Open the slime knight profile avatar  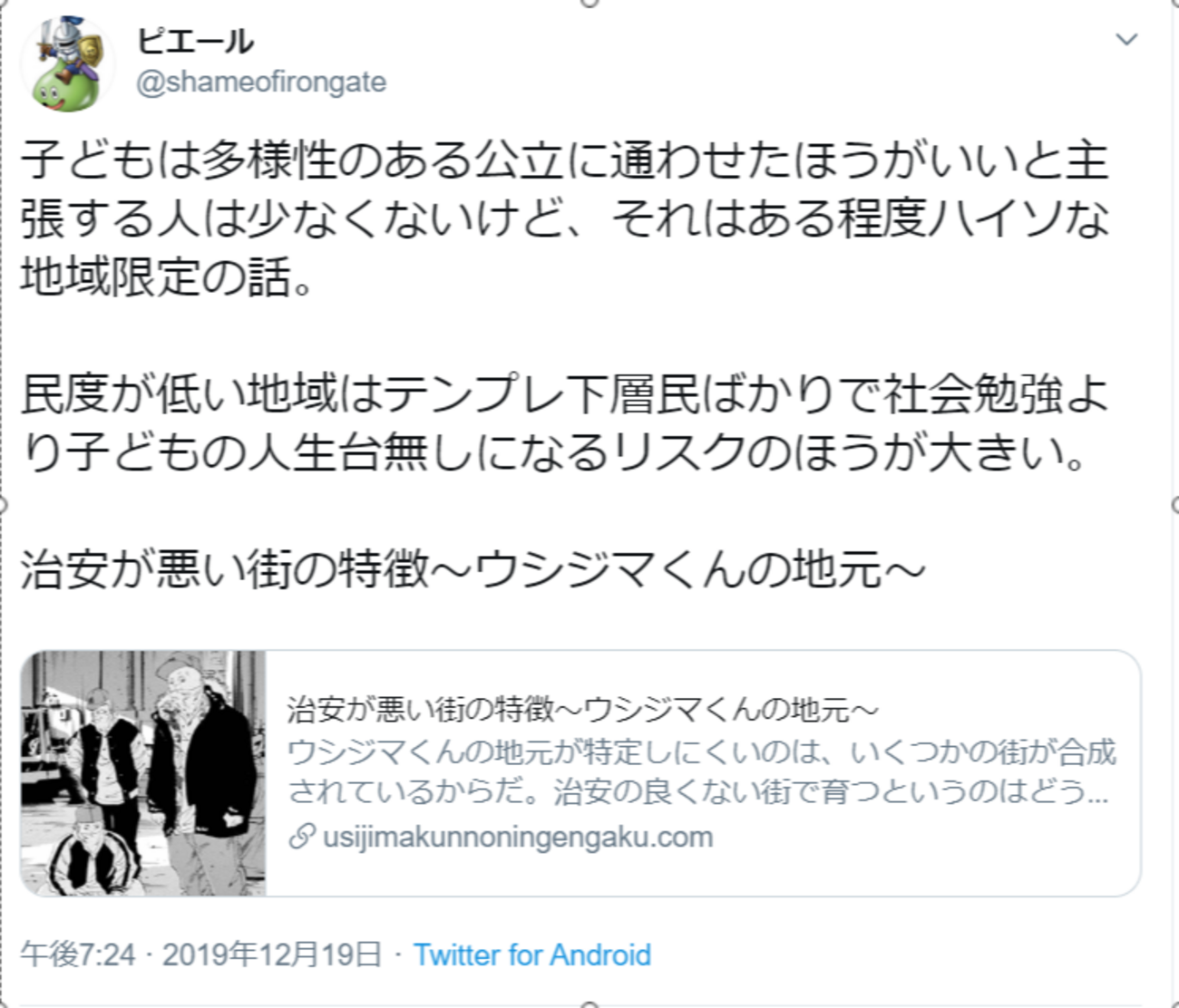pyautogui.click(x=68, y=63)
